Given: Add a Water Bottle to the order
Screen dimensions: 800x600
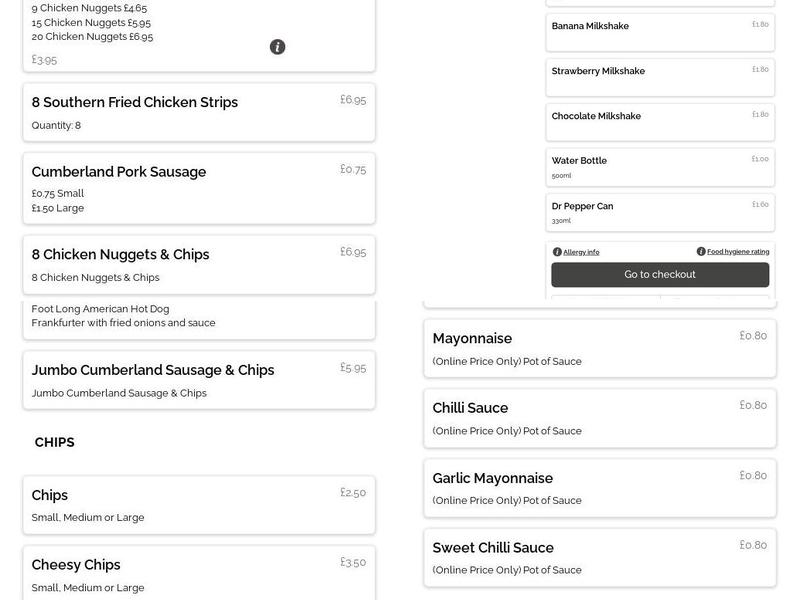Looking at the screenshot, I should pos(658,165).
